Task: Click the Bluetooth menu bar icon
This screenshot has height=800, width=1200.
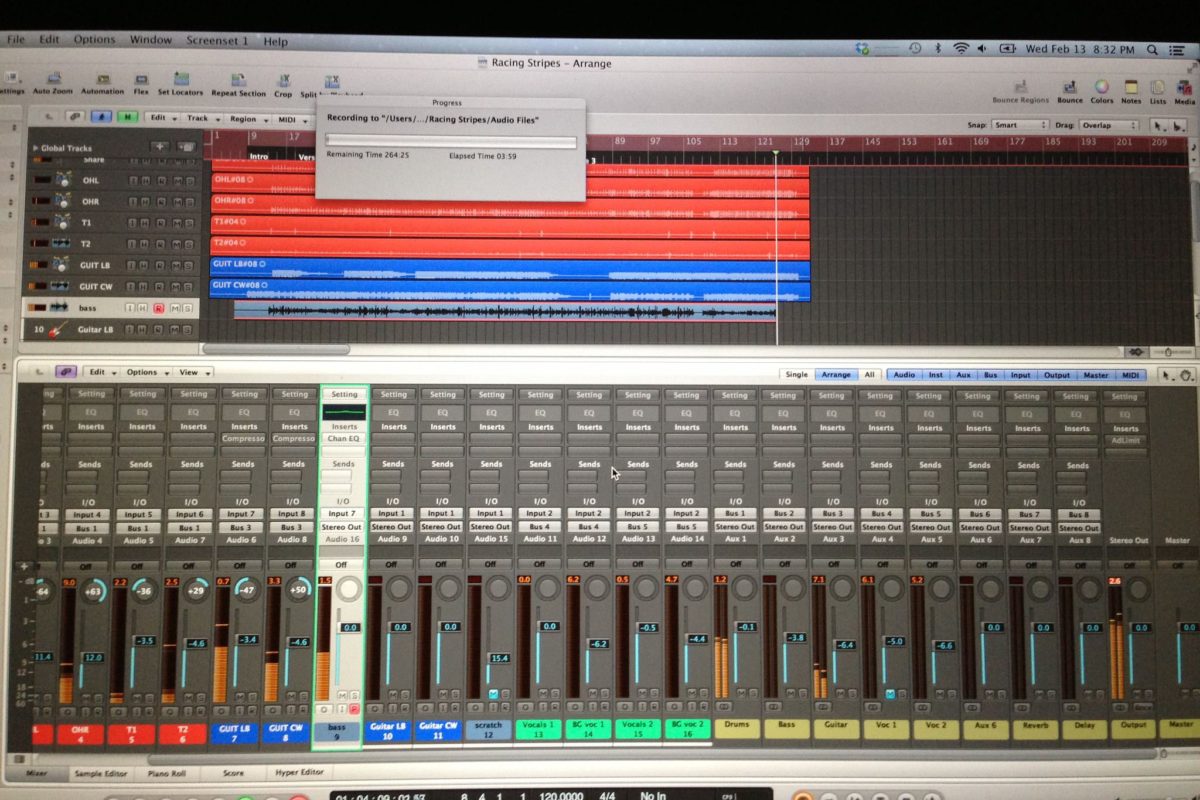Action: pyautogui.click(x=938, y=48)
